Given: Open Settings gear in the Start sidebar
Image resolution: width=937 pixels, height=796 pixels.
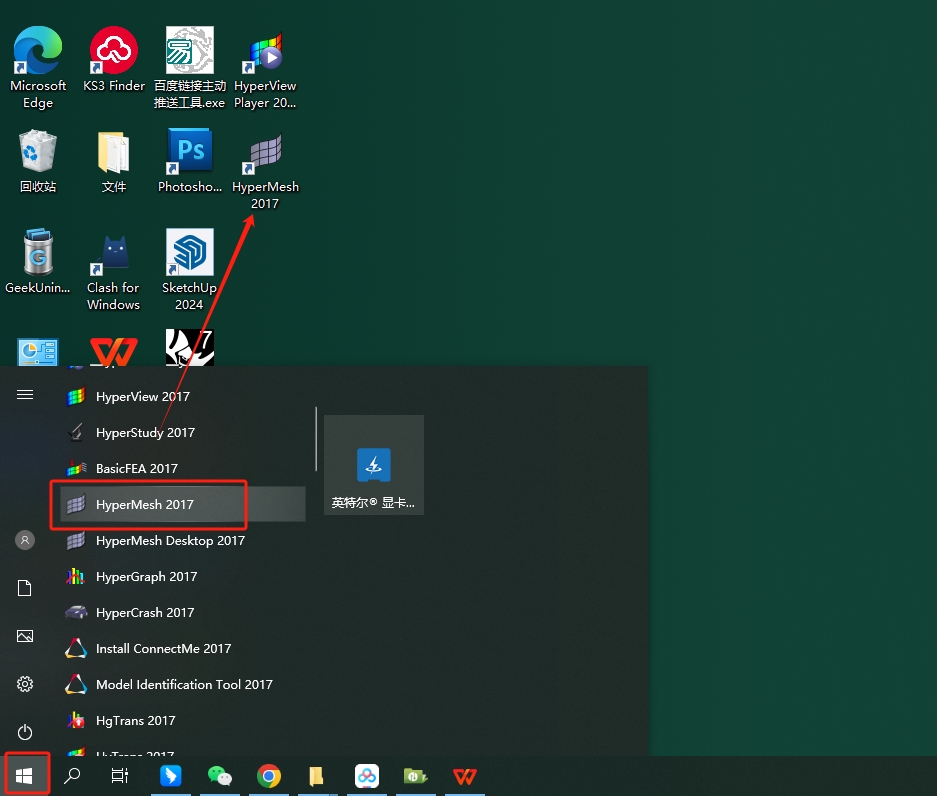Looking at the screenshot, I should point(25,684).
